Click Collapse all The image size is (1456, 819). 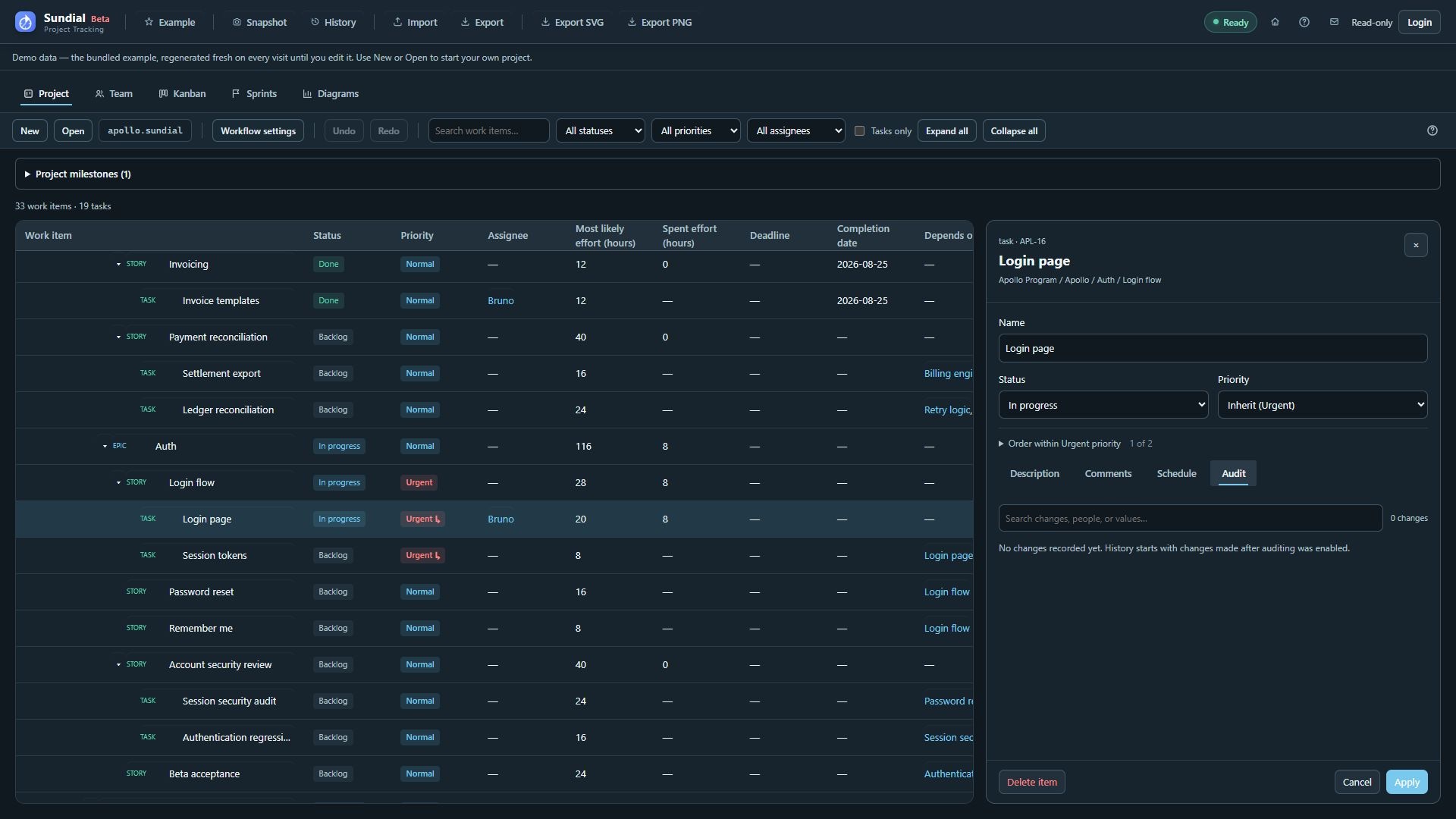pos(1014,130)
